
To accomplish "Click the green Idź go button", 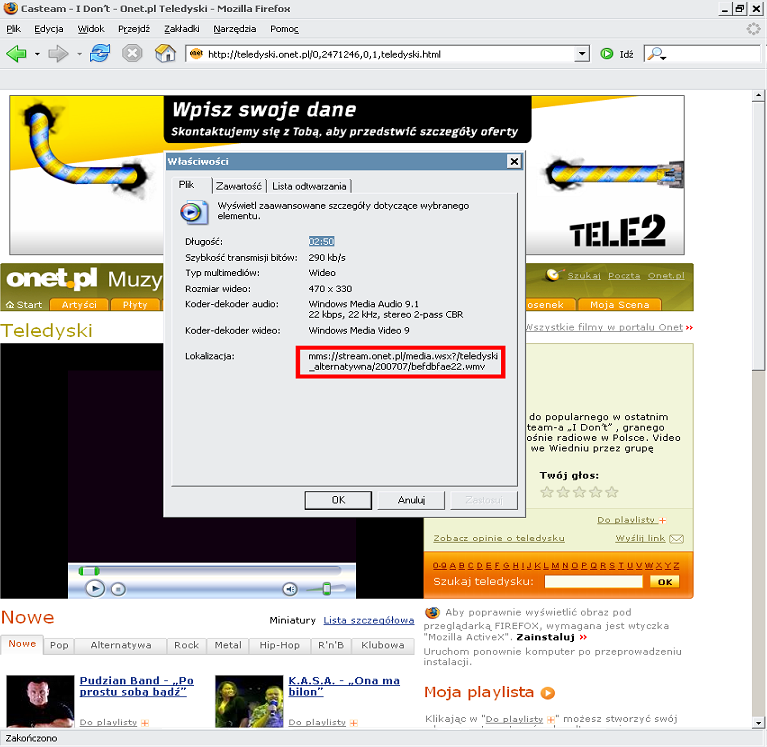I will 616,54.
